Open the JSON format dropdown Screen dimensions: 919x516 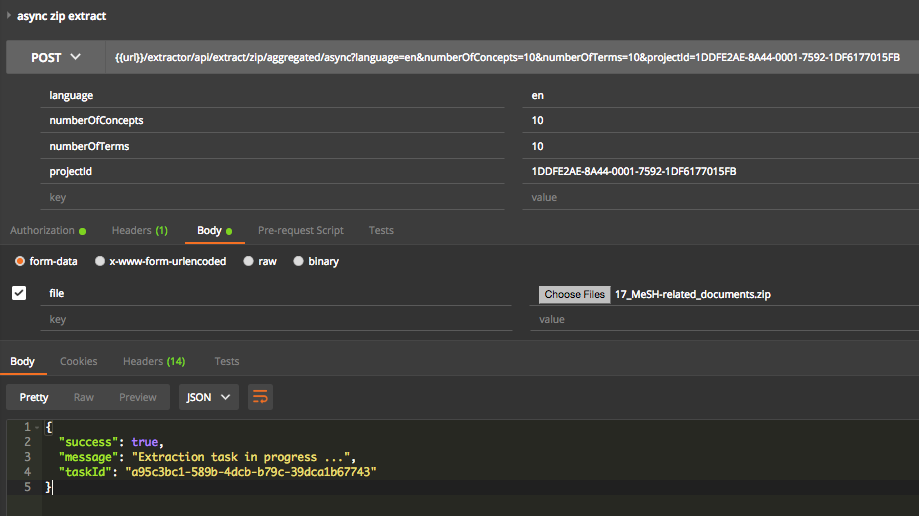click(x=208, y=397)
